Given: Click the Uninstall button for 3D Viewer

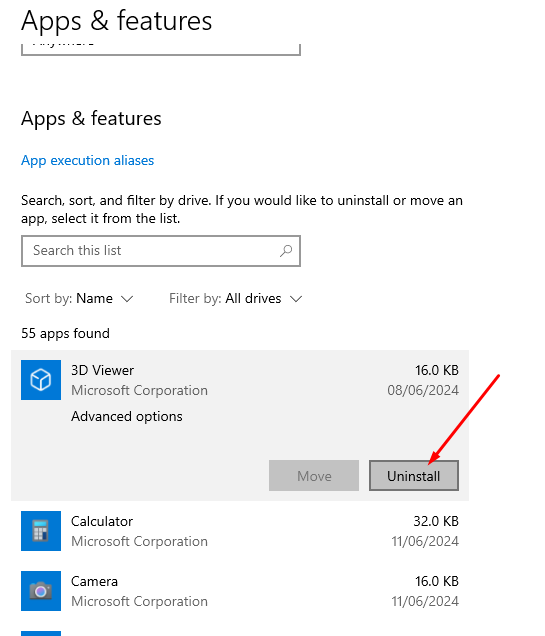Looking at the screenshot, I should 414,475.
